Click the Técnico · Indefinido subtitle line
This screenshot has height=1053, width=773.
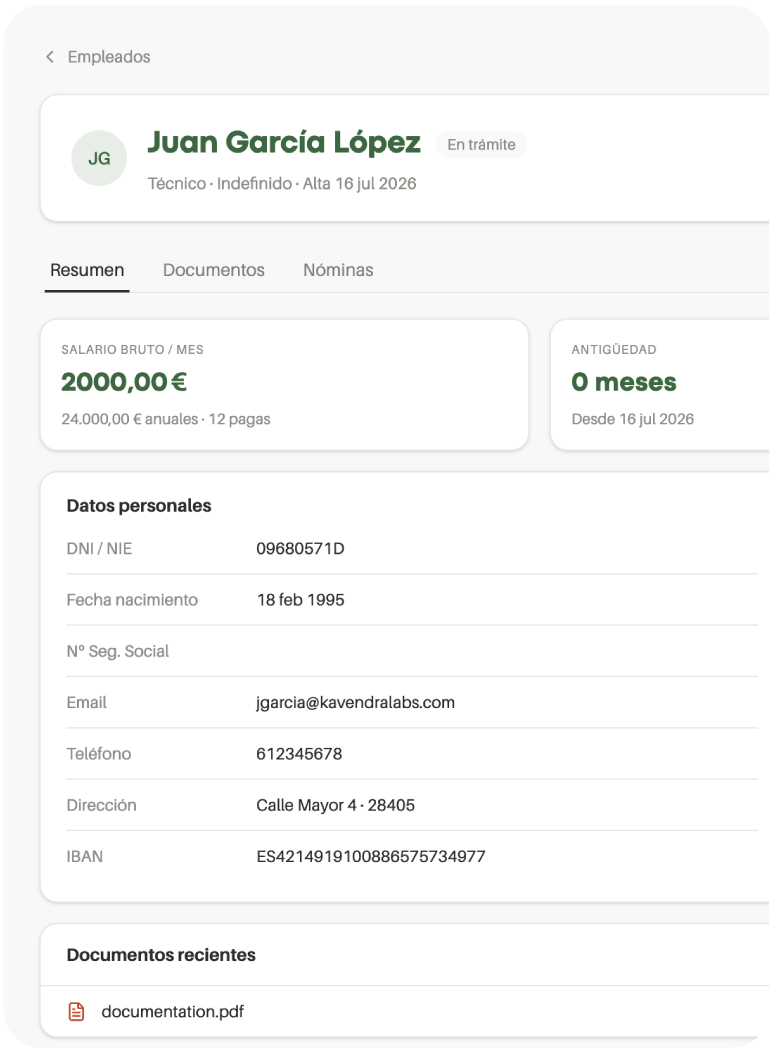(x=282, y=183)
